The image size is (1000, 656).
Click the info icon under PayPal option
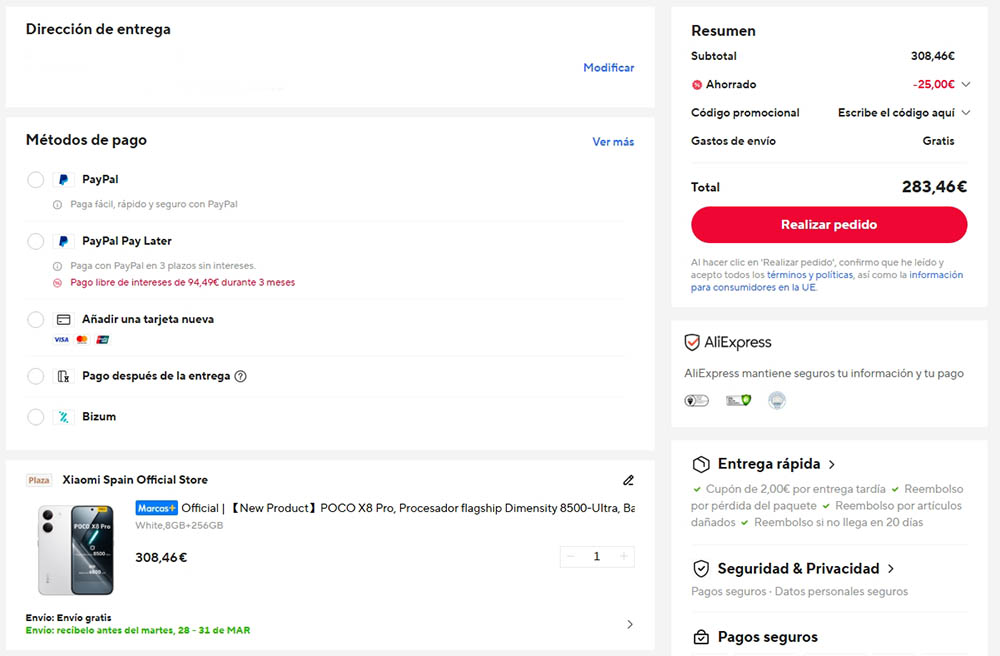click(x=58, y=204)
